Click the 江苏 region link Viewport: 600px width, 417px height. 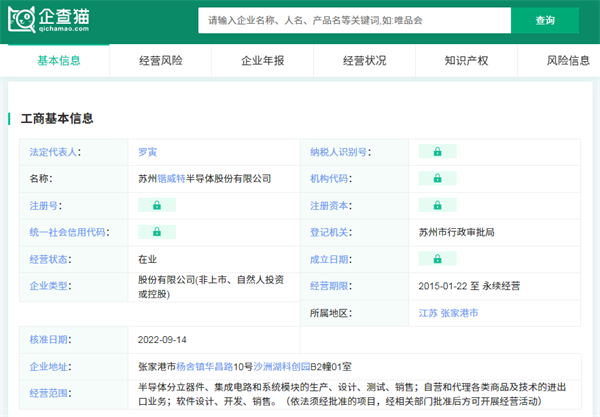pos(428,313)
